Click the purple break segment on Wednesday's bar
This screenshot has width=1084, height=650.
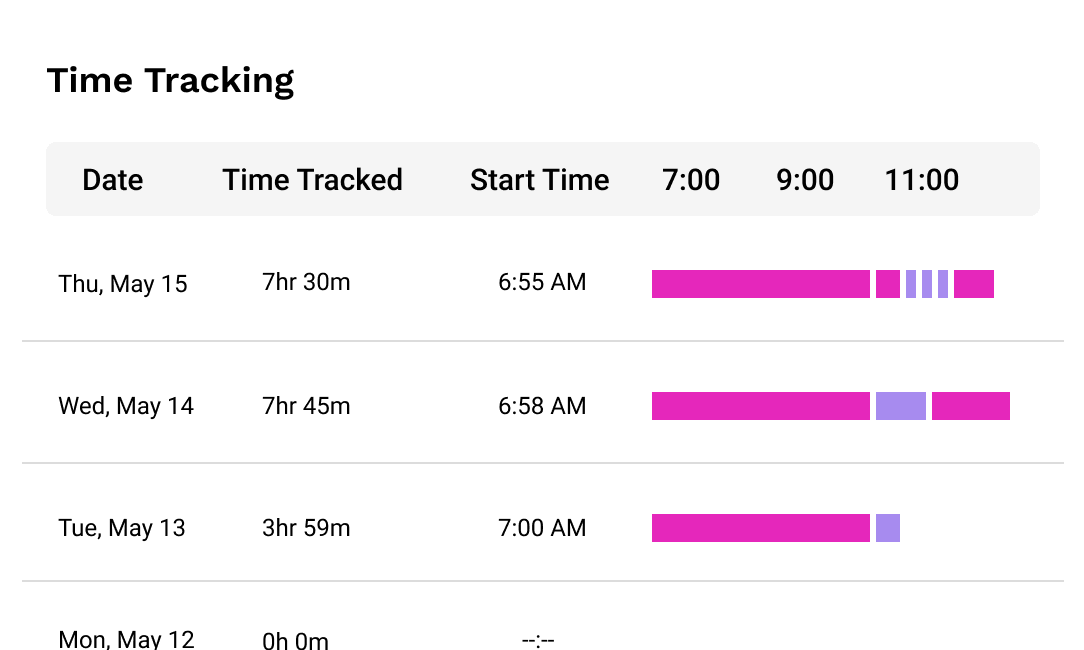[901, 406]
